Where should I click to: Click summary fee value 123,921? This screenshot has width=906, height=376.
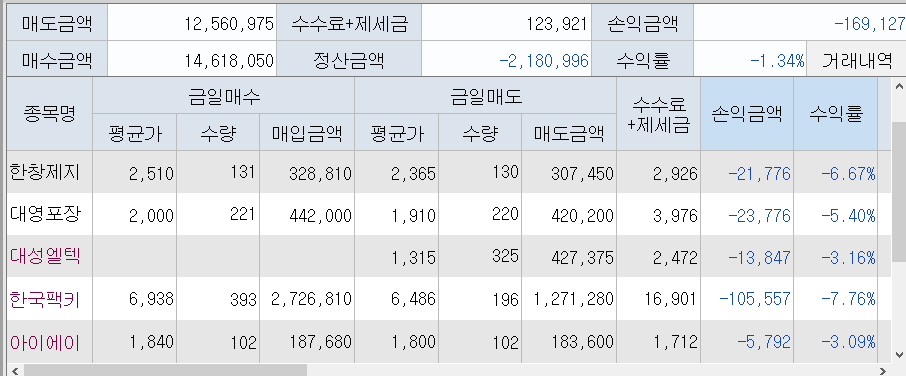point(557,24)
